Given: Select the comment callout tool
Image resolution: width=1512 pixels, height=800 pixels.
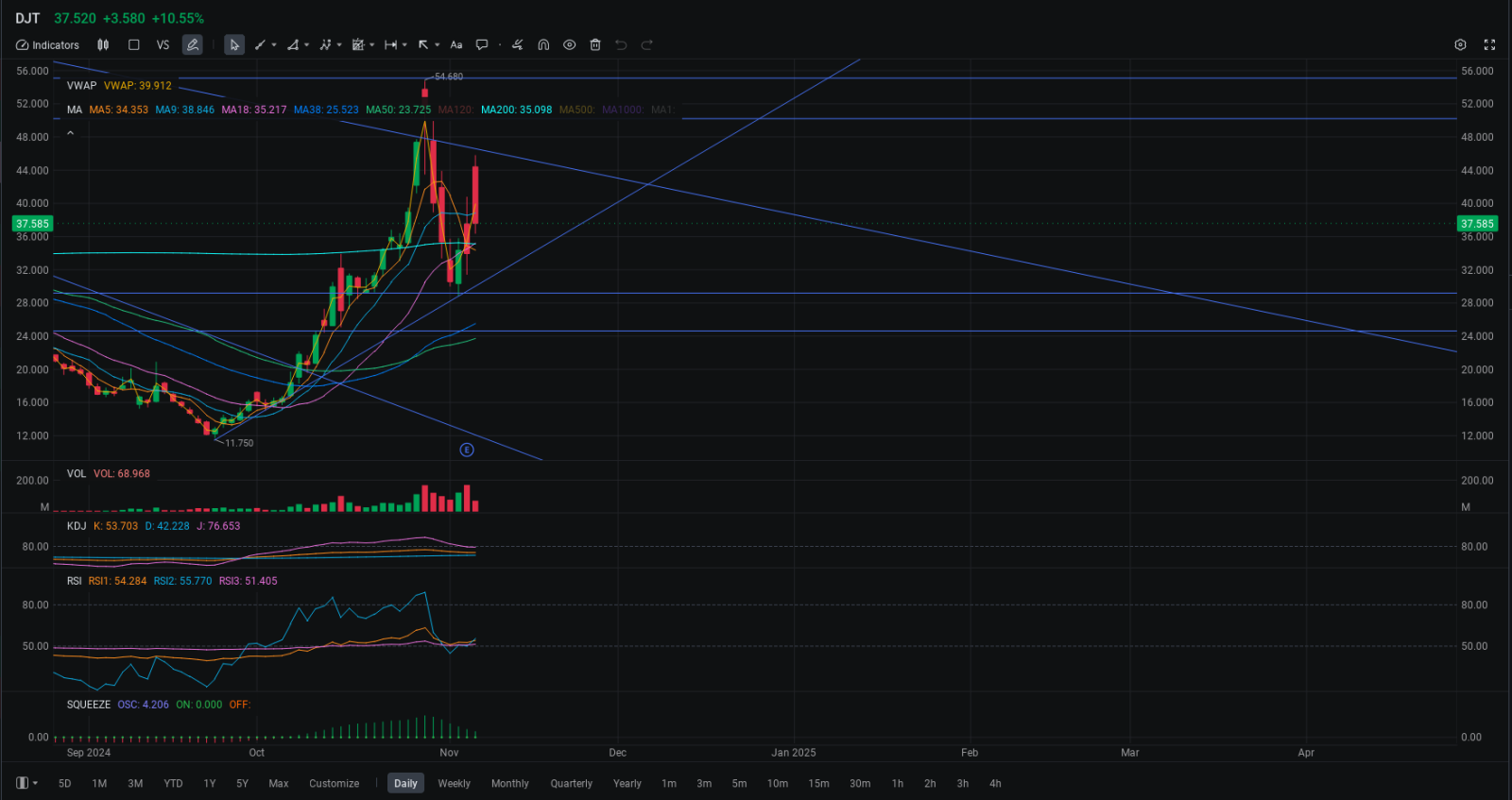Looking at the screenshot, I should coord(482,44).
